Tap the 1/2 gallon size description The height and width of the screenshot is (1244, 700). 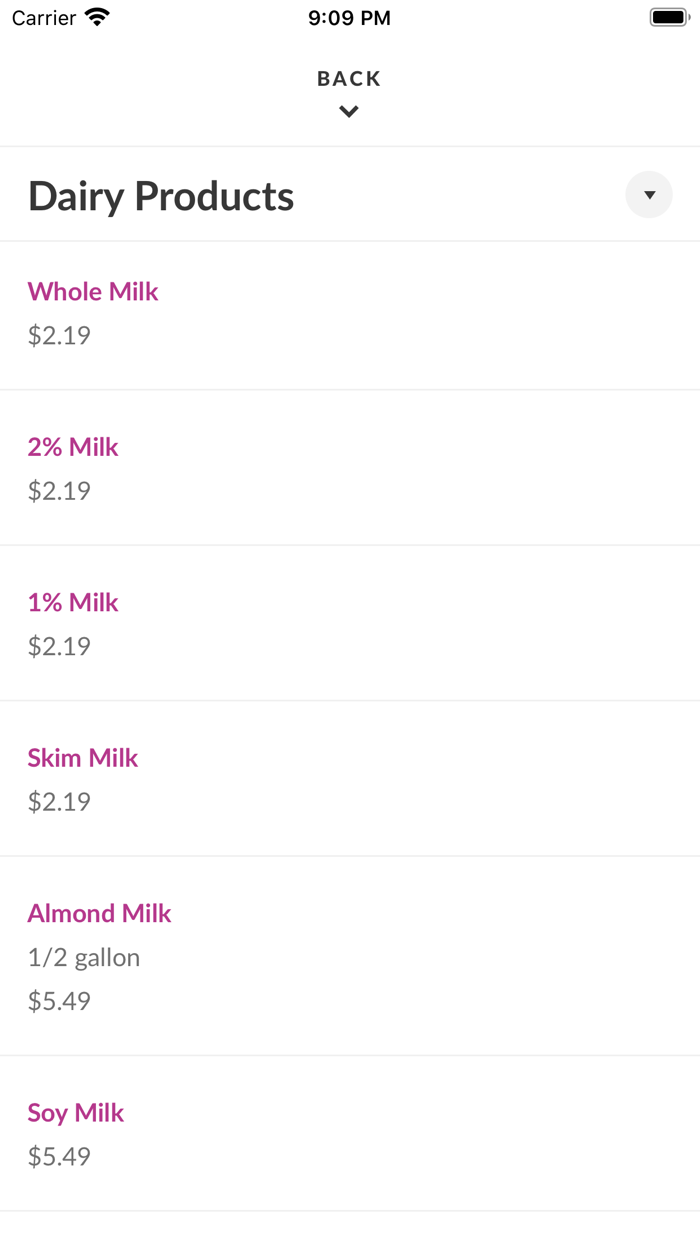(84, 958)
